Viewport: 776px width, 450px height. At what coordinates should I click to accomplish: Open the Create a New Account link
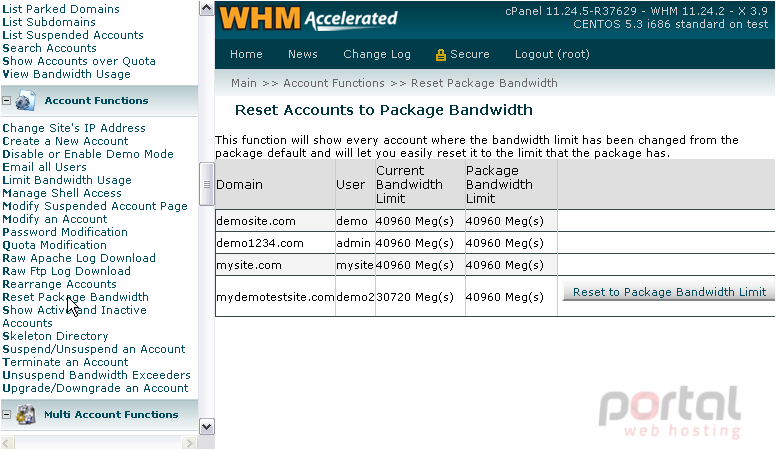[65, 141]
